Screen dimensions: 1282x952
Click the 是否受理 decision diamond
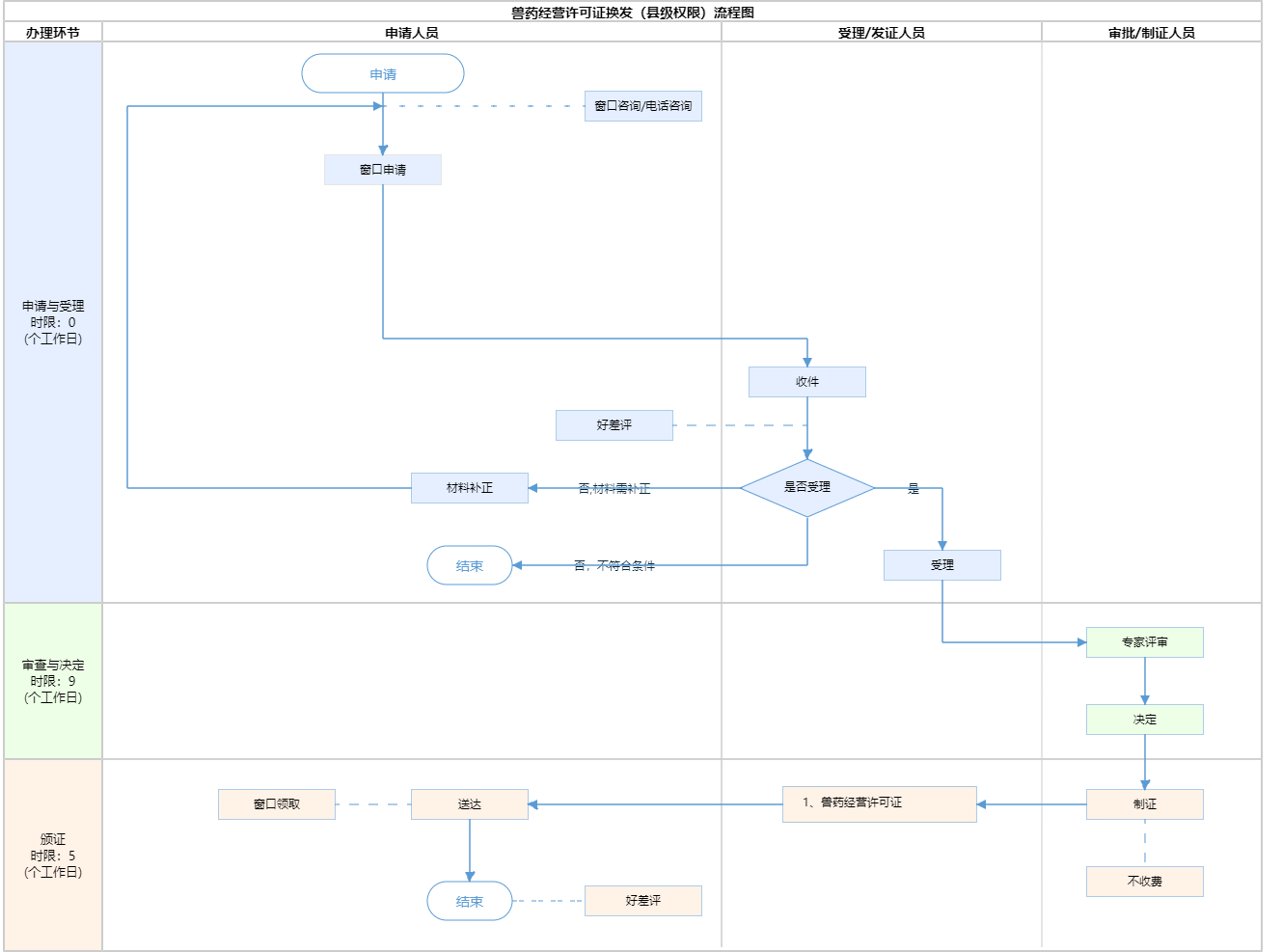pos(806,488)
